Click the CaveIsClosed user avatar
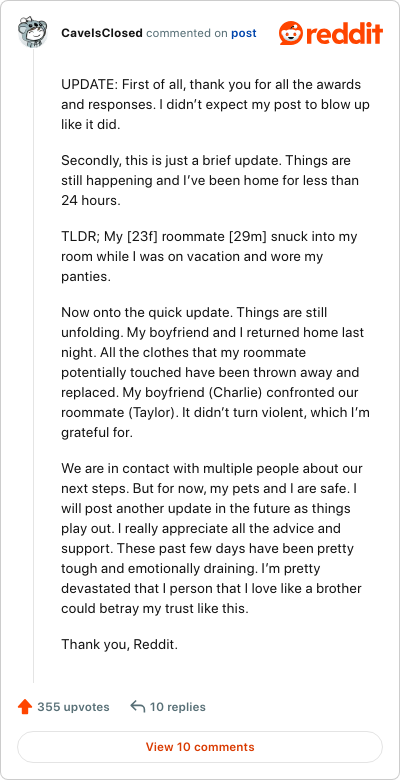 33,32
